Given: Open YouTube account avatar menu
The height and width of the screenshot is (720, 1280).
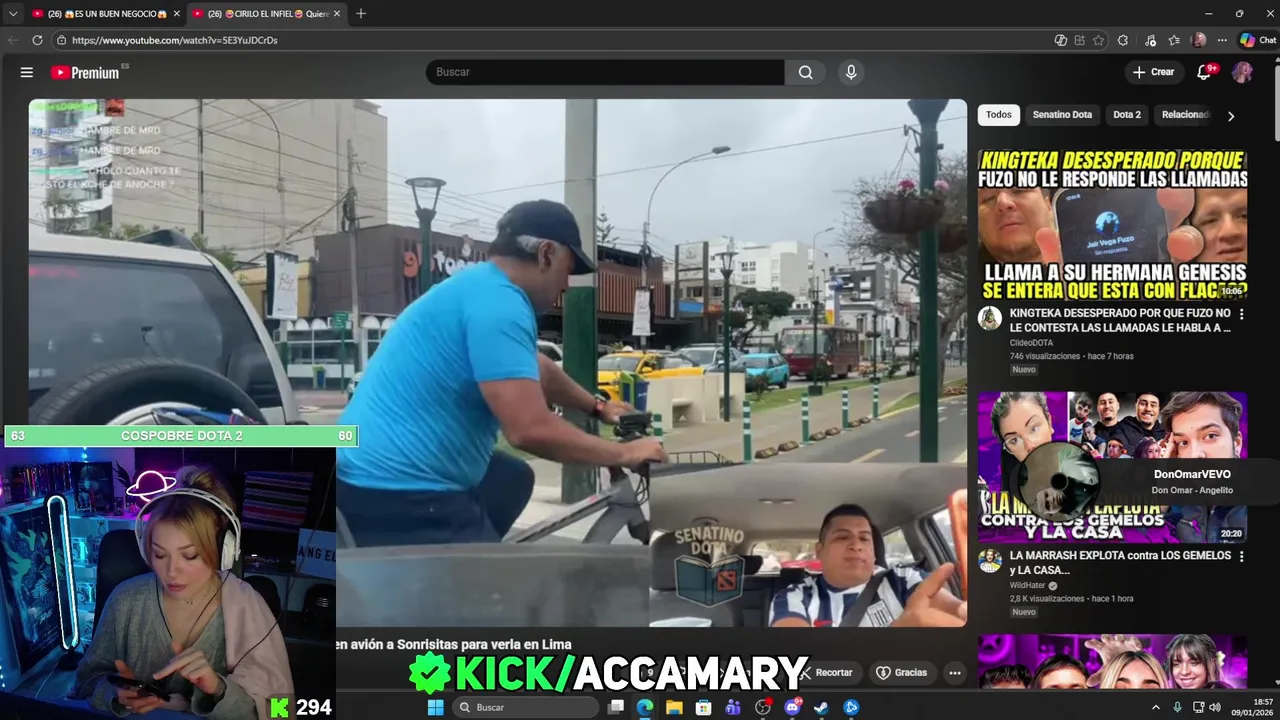Looking at the screenshot, I should coord(1242,72).
